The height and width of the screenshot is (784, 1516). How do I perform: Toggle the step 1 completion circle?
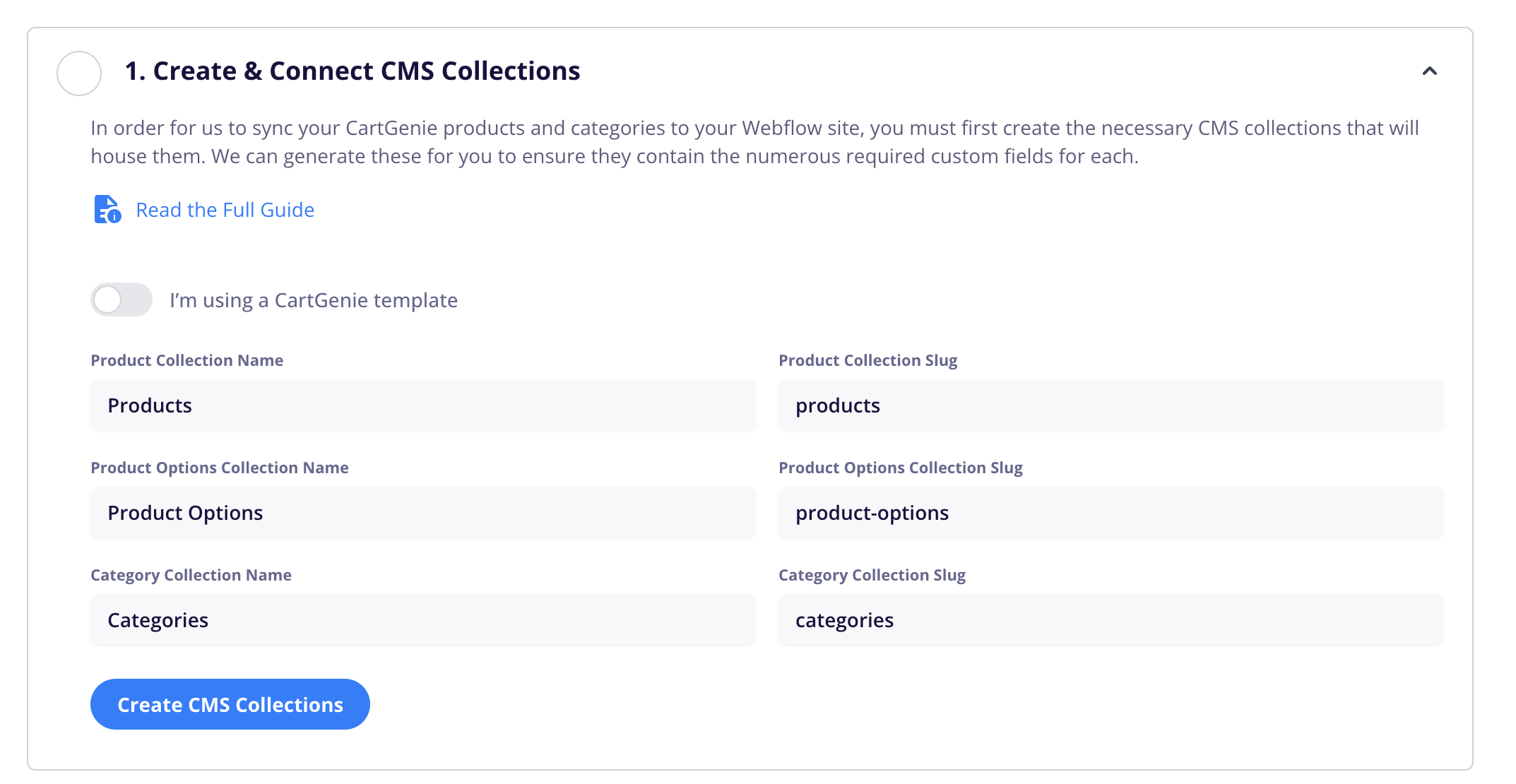(79, 73)
